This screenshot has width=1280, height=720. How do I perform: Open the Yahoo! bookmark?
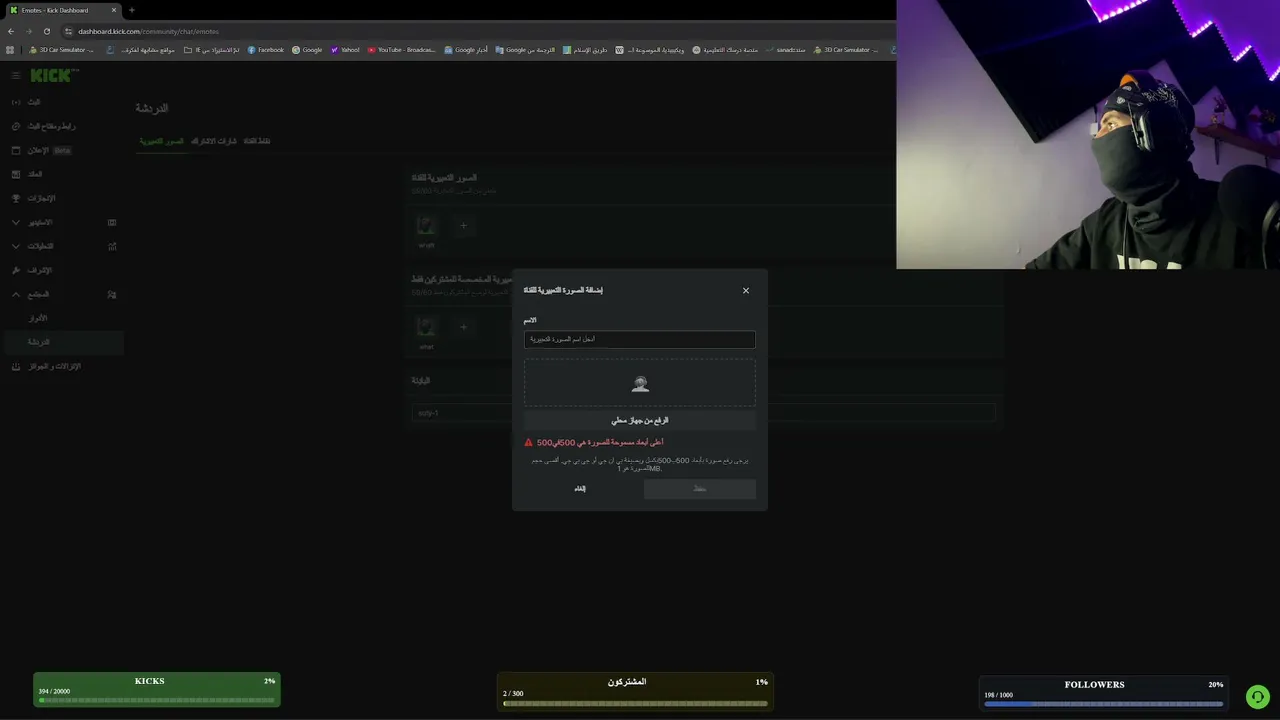click(345, 50)
